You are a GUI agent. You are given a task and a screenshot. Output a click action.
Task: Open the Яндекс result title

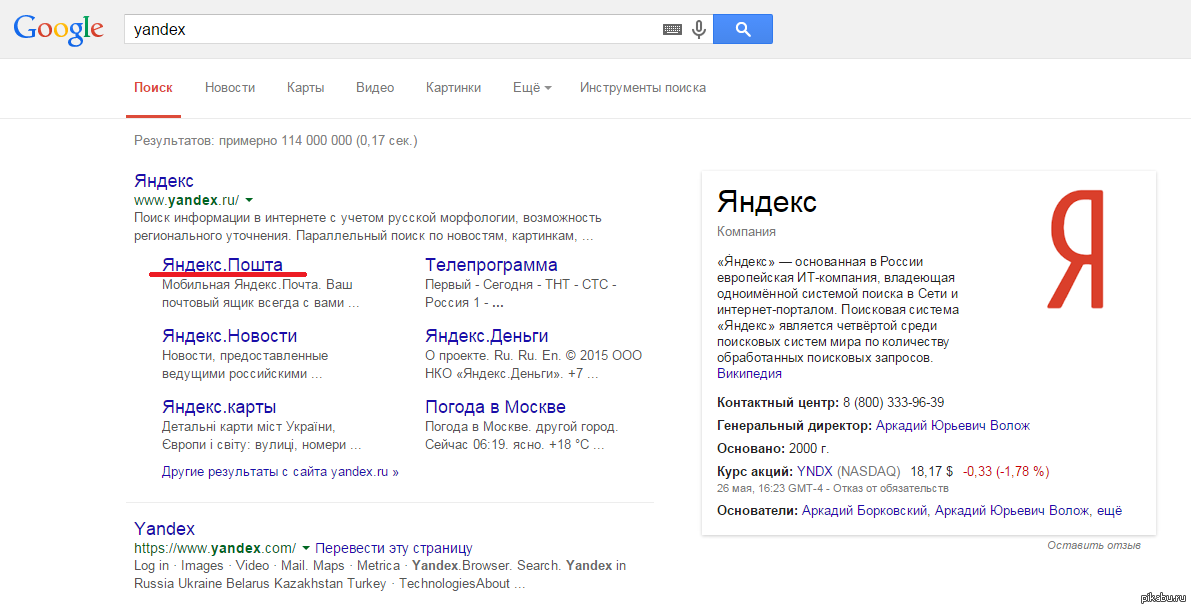pyautogui.click(x=164, y=181)
